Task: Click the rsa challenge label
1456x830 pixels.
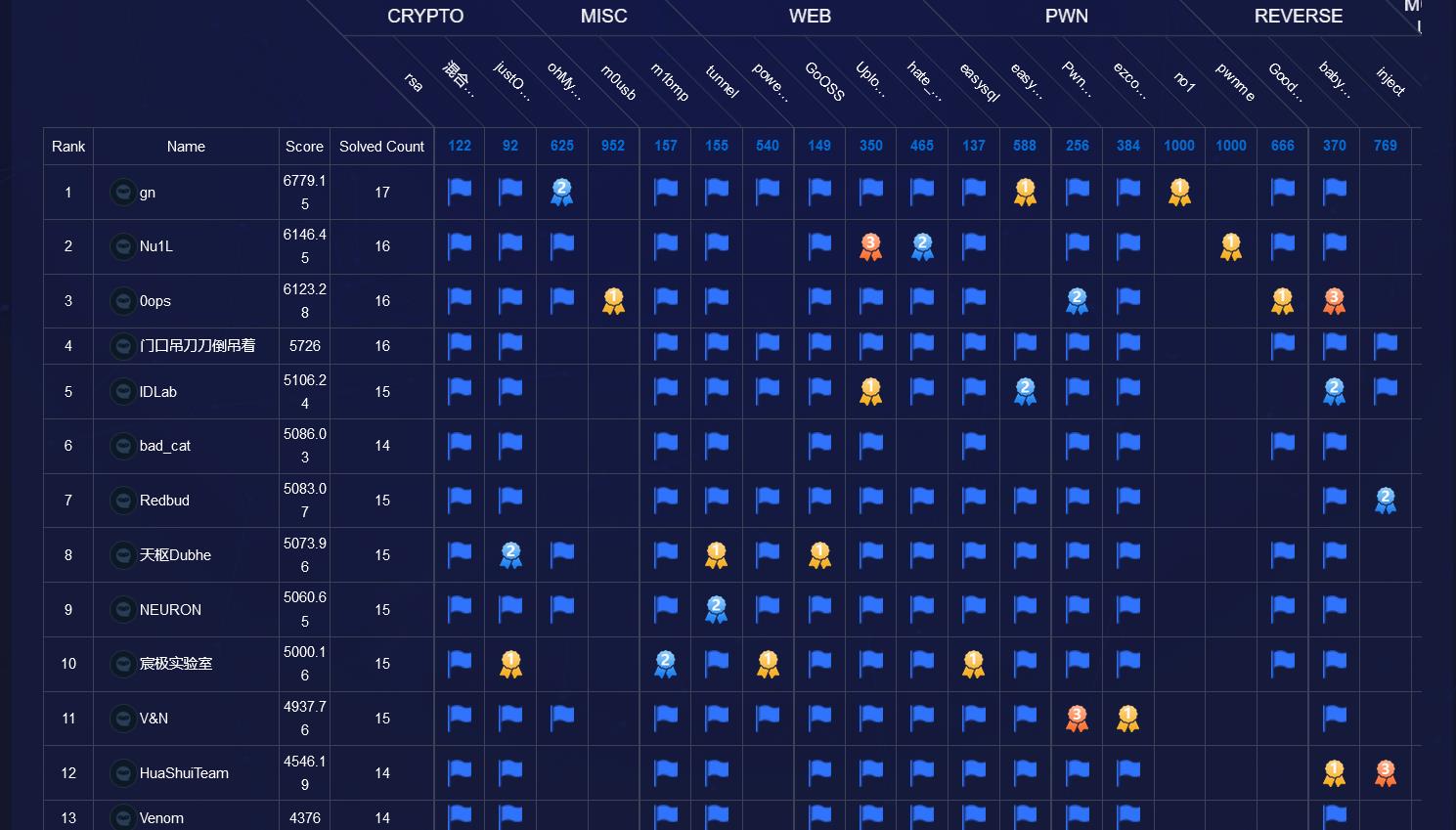Action: tap(414, 82)
